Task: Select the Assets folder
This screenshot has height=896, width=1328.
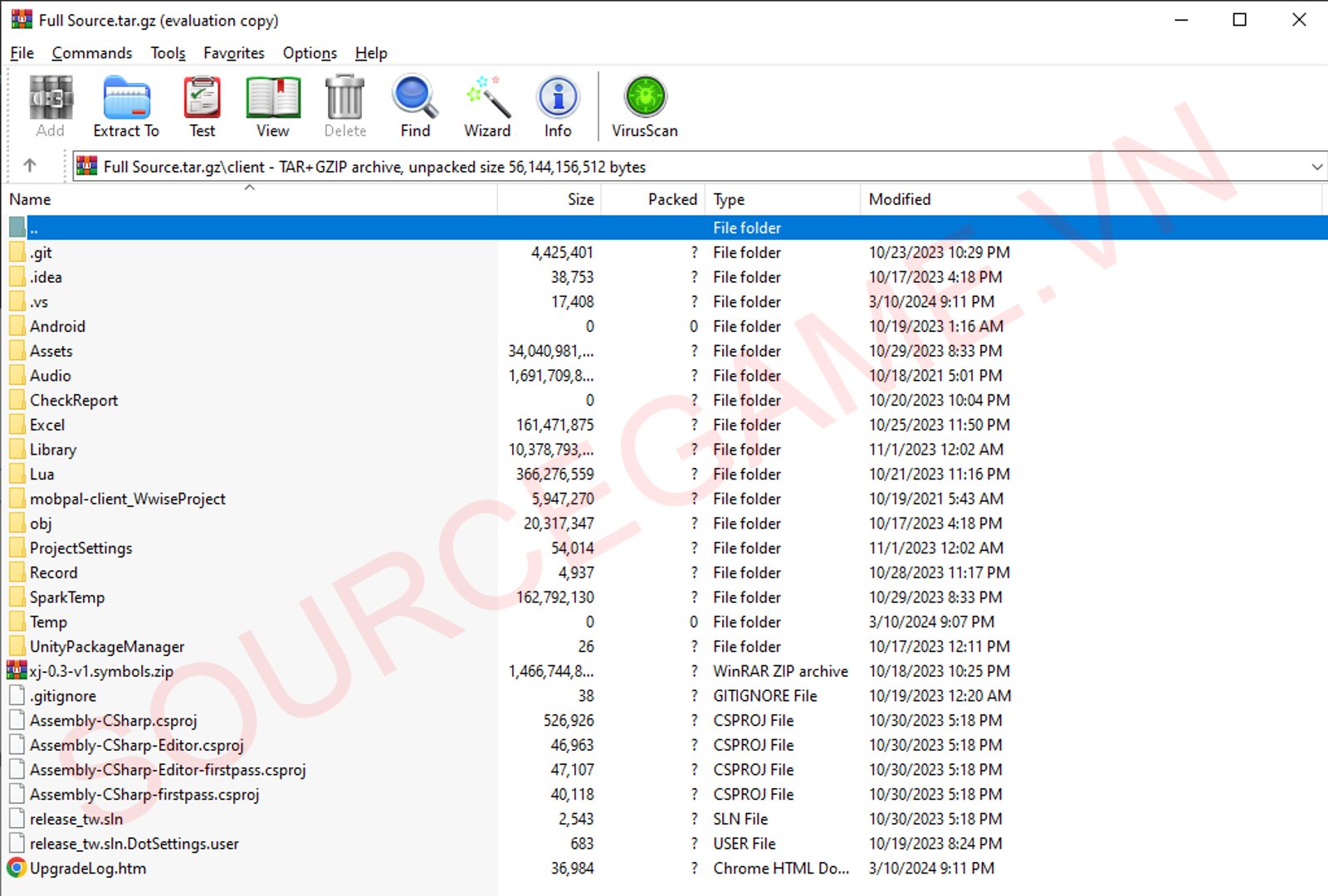Action: [51, 351]
